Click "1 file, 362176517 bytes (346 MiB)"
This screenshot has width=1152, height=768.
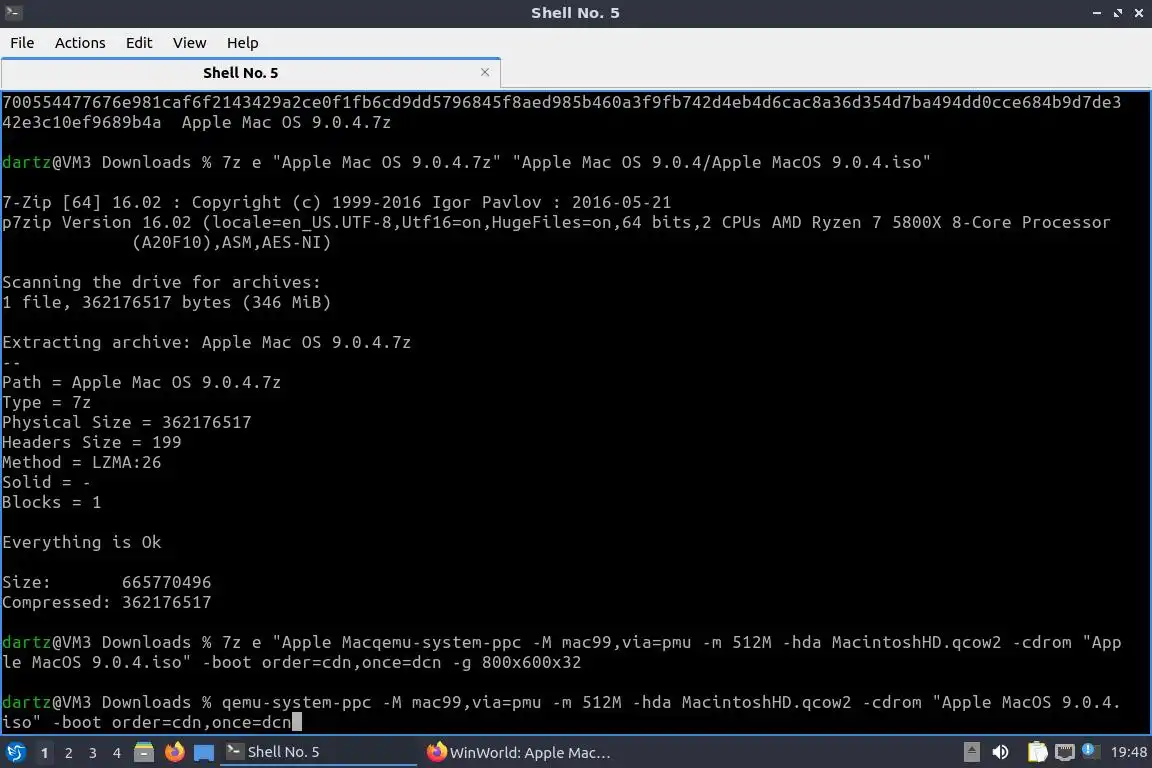click(x=166, y=302)
